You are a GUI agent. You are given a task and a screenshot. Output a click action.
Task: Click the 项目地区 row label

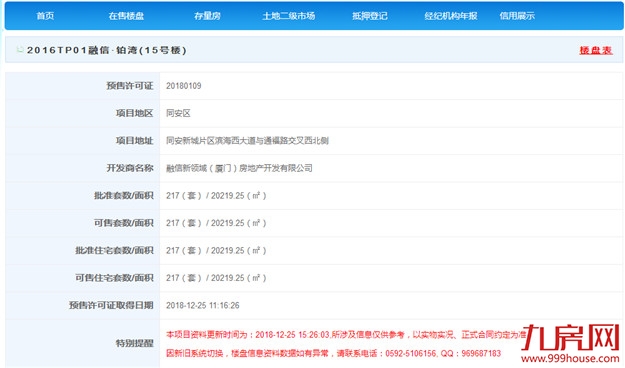click(x=134, y=113)
